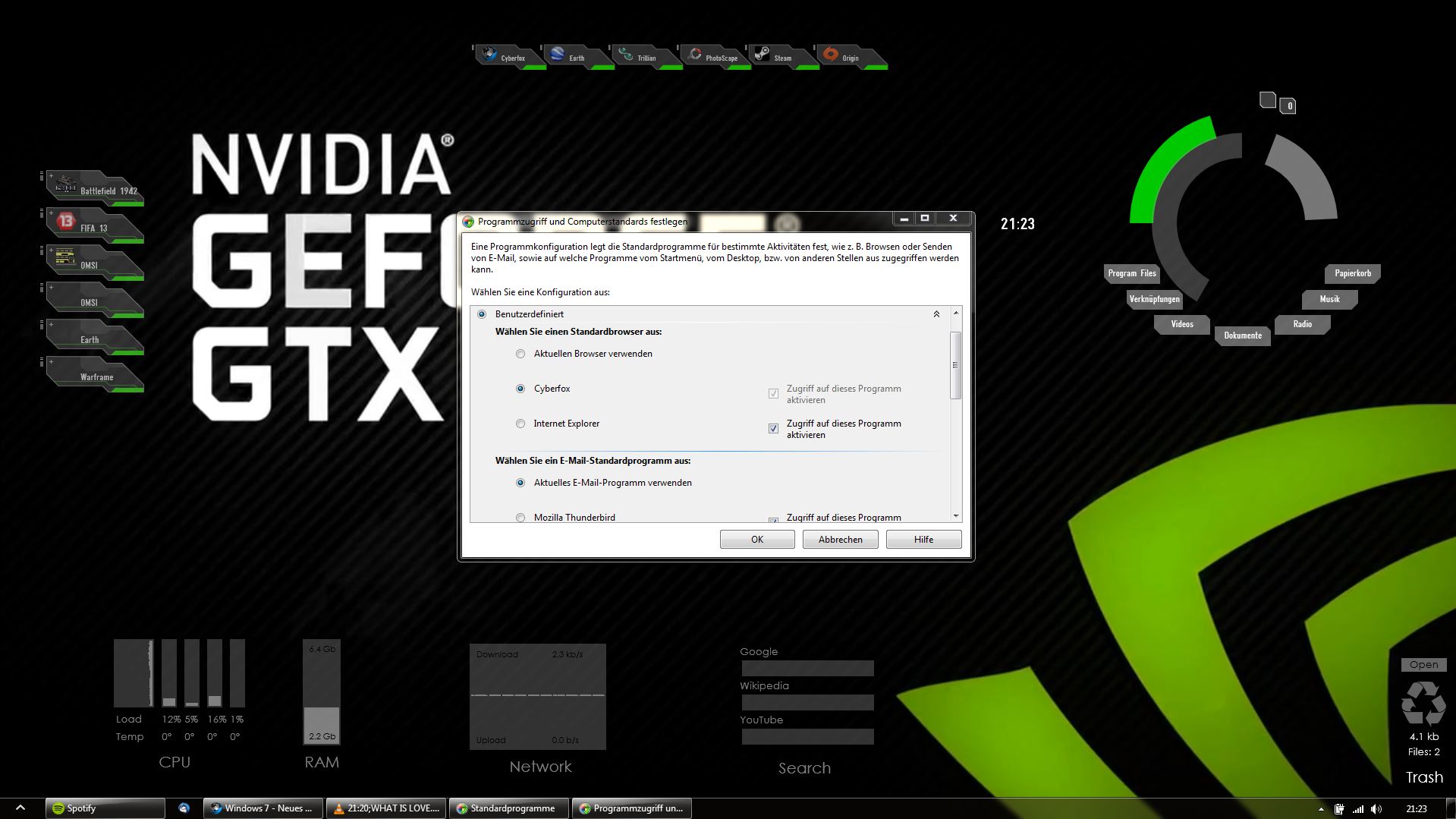
Task: Switch to Windows 7 - Neues taskbar window
Action: click(x=263, y=808)
